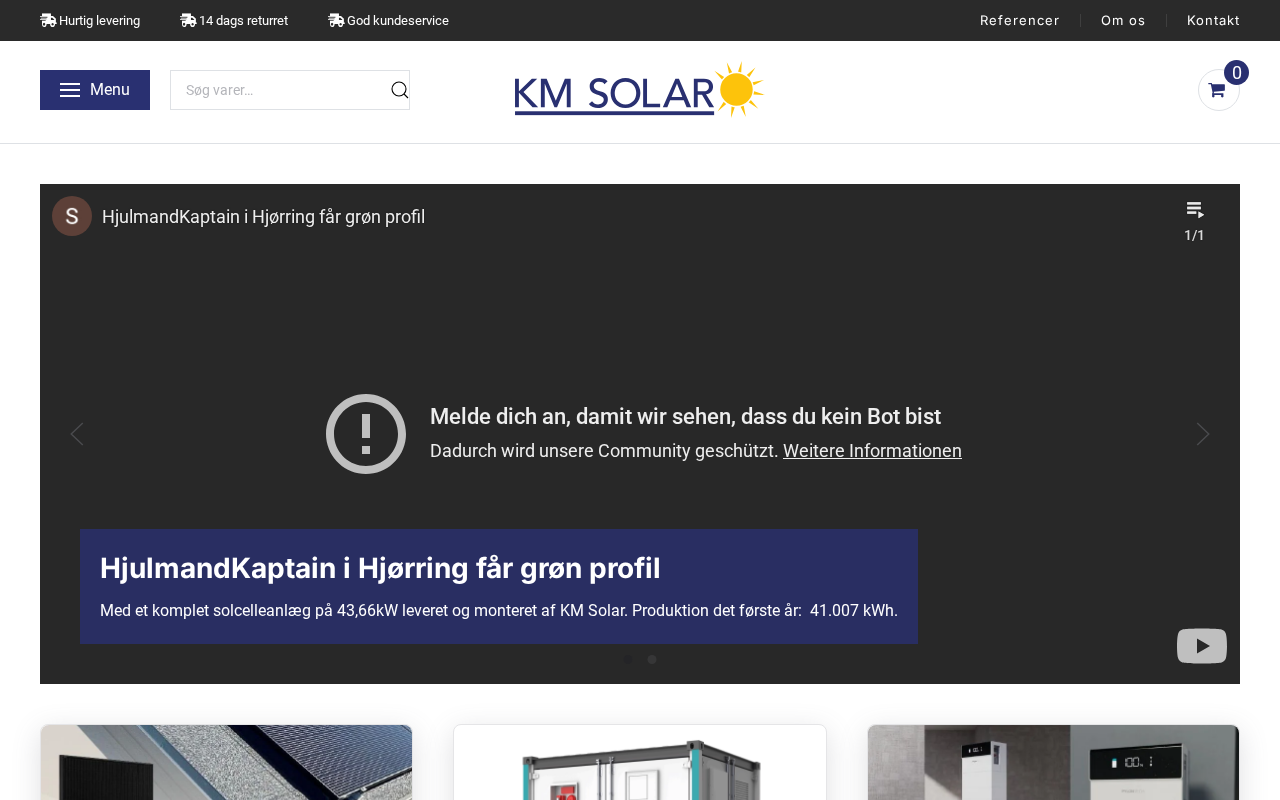The image size is (1280, 800).
Task: Click the slide description mentioning 43,66kW
Action: click(499, 610)
